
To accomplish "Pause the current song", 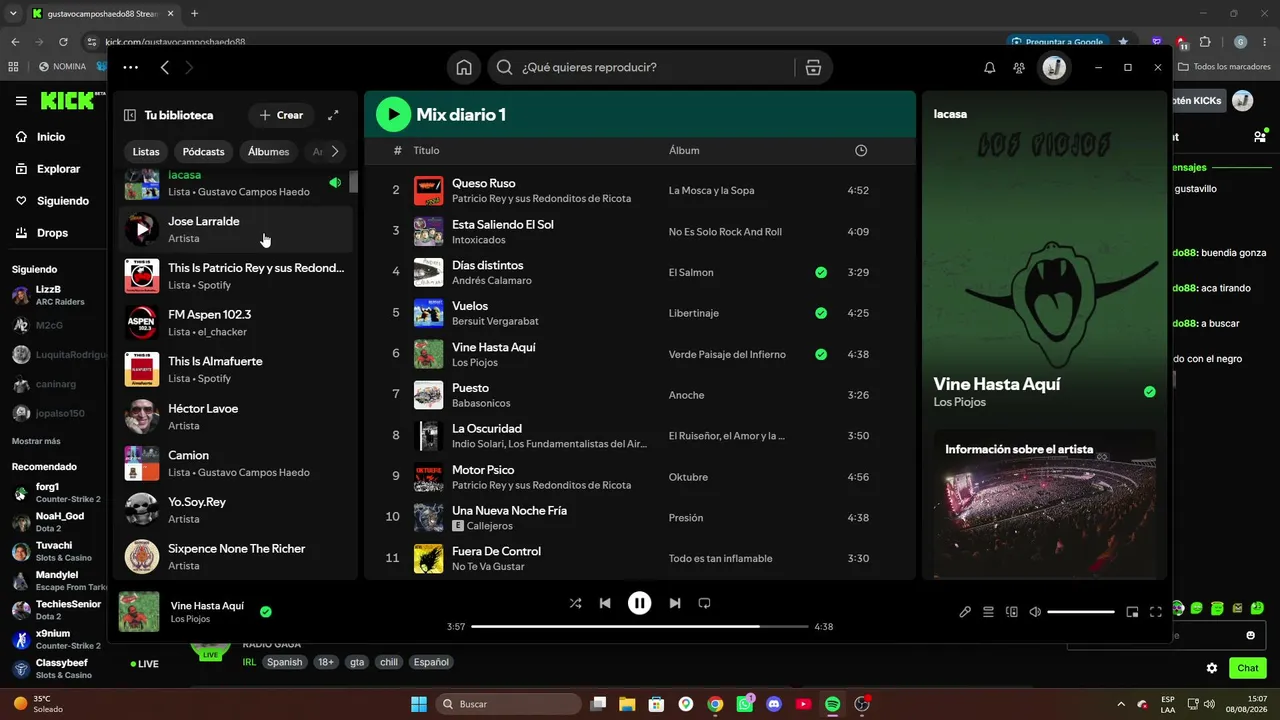I will click(x=639, y=603).
